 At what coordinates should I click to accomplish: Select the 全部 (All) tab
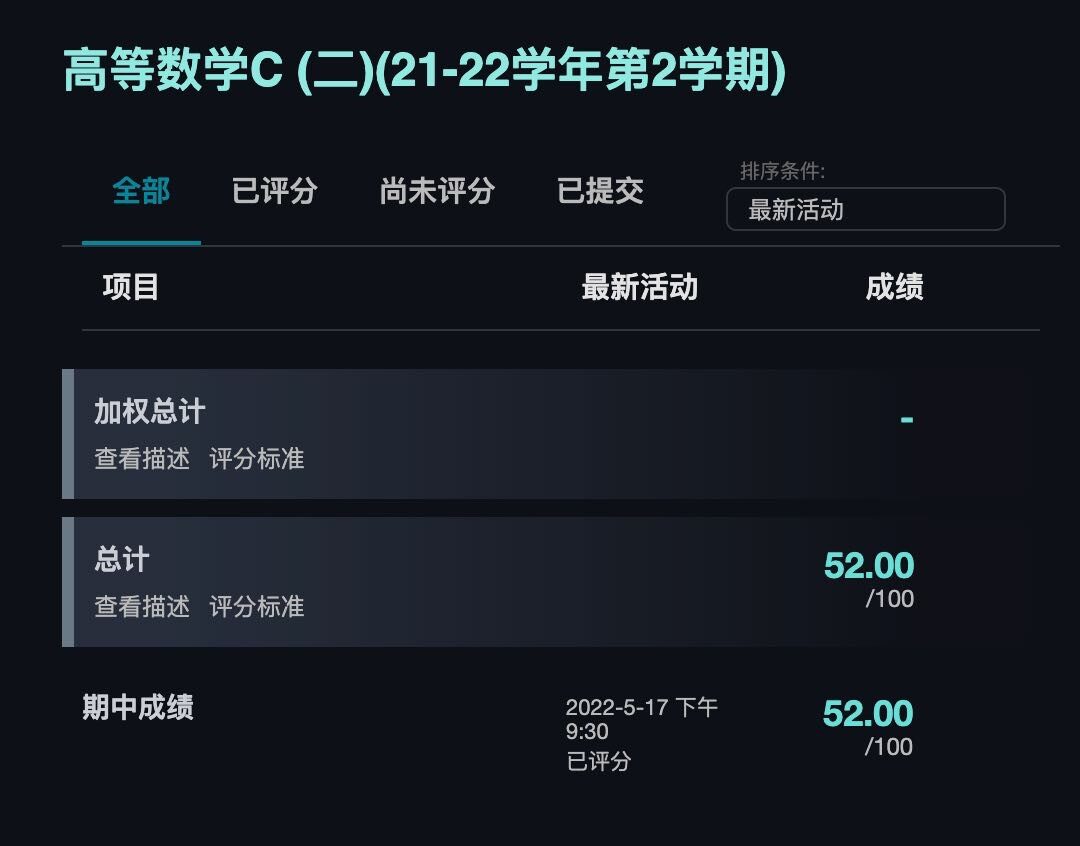point(140,192)
